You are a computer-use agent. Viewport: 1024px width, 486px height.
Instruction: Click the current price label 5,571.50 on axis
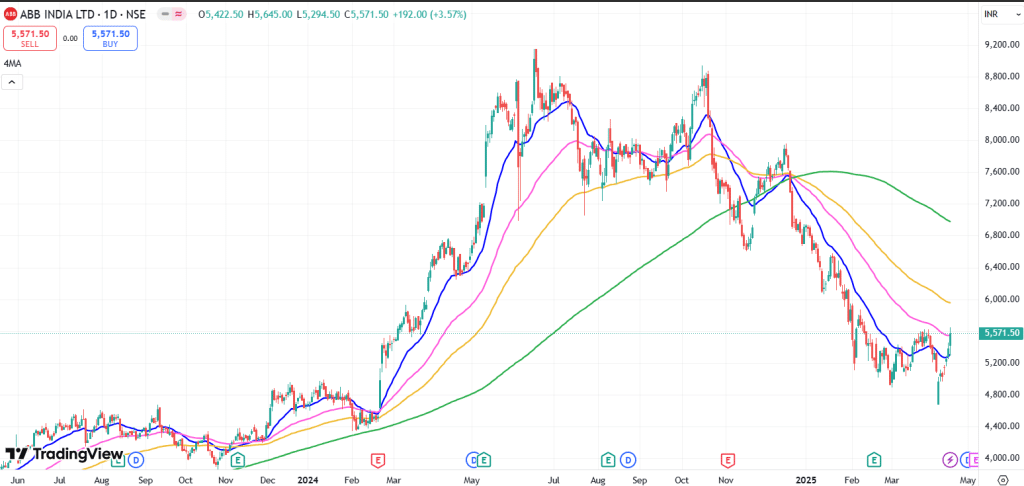click(x=1001, y=333)
